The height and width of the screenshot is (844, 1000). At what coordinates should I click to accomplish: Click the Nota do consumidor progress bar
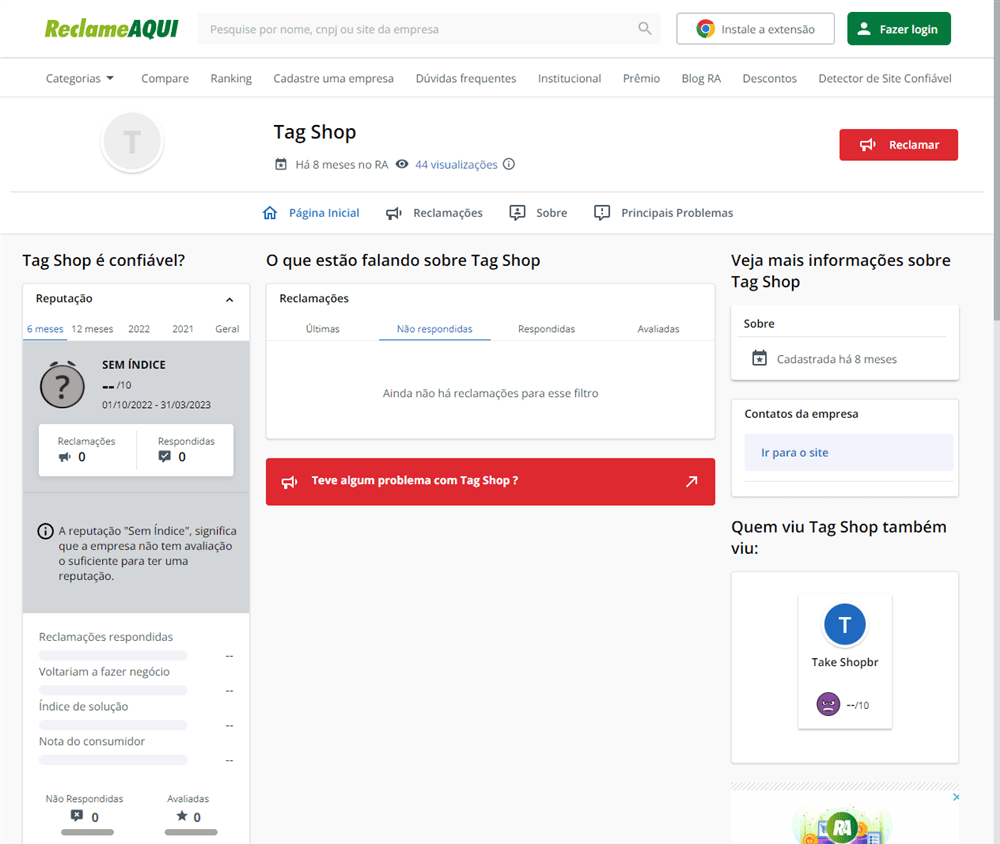(114, 760)
